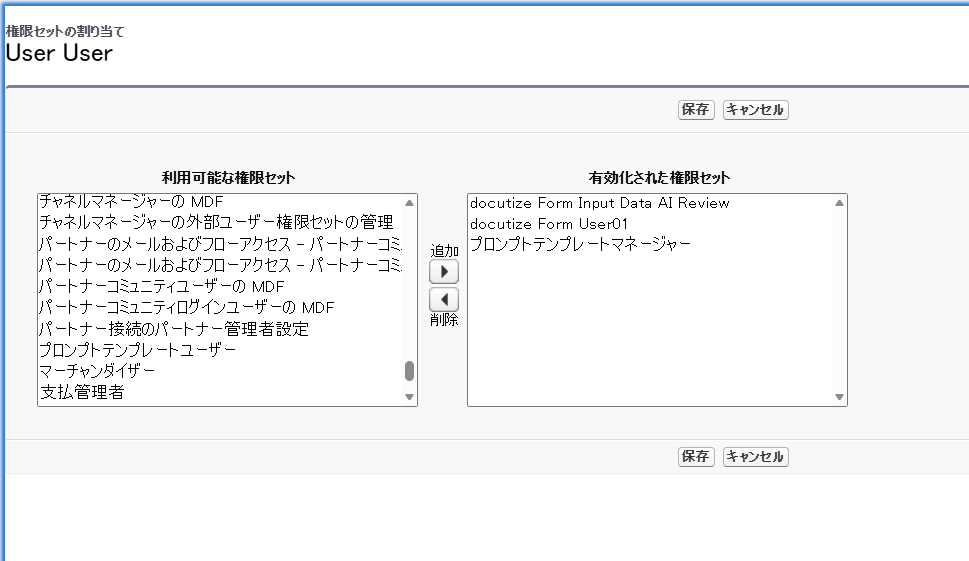Click the top キャンセル (Cancel) button
Screen dimensions: 969x561
pyautogui.click(x=755, y=110)
